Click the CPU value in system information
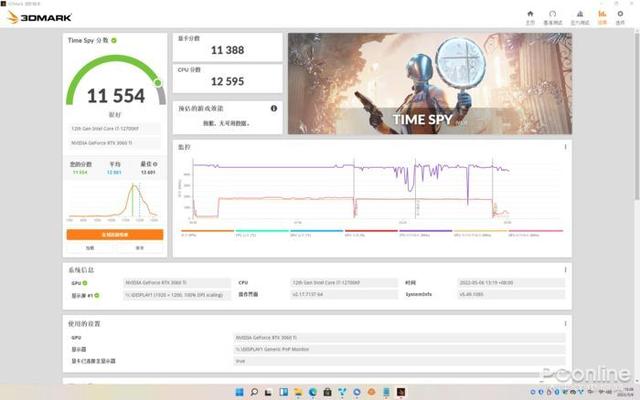Image resolution: width=640 pixels, height=400 pixels. point(344,282)
